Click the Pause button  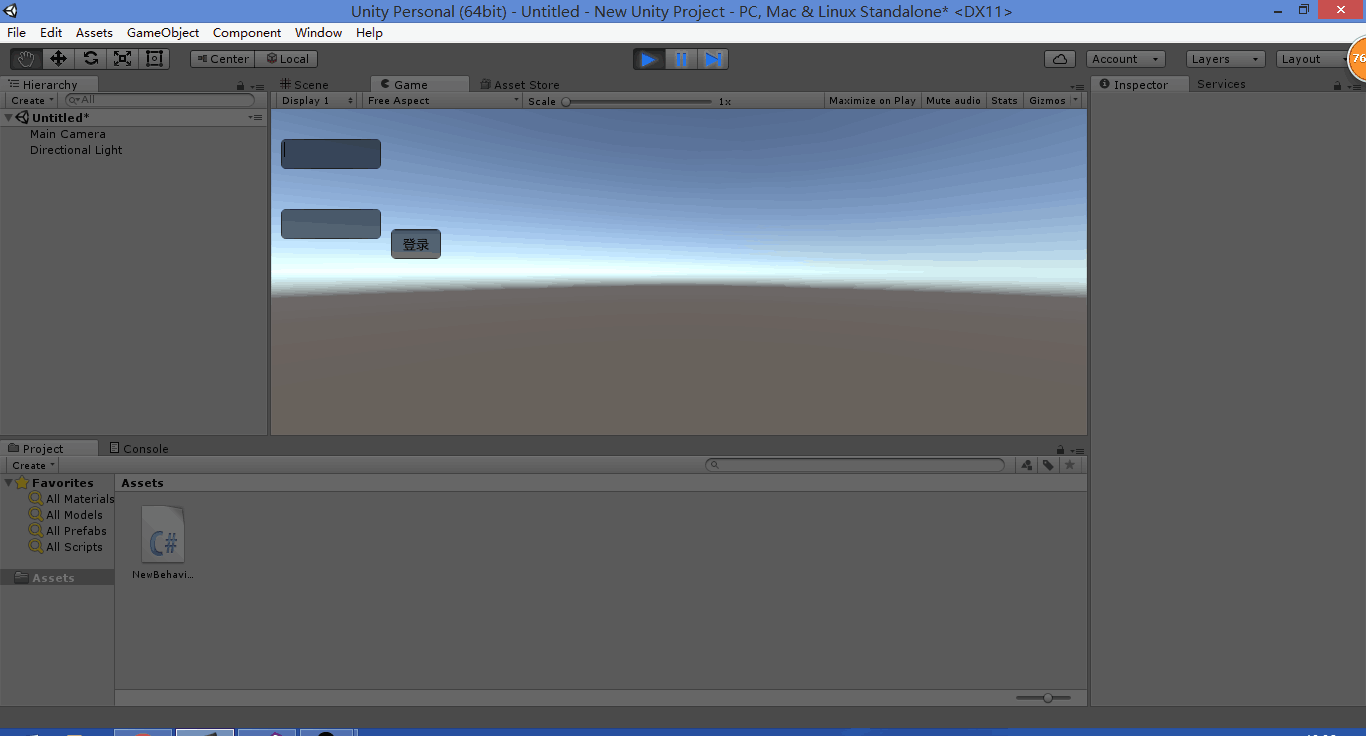click(x=681, y=59)
